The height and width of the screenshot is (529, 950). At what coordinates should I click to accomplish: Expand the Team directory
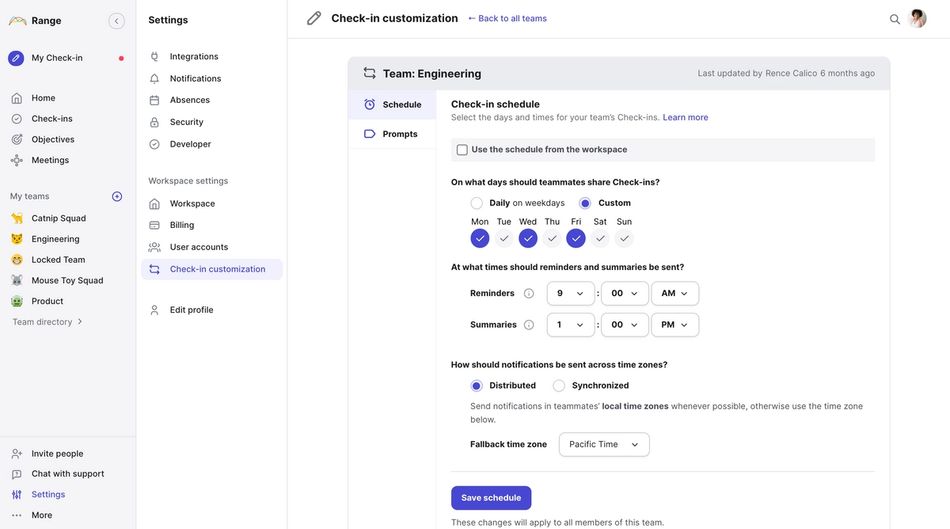tap(48, 322)
